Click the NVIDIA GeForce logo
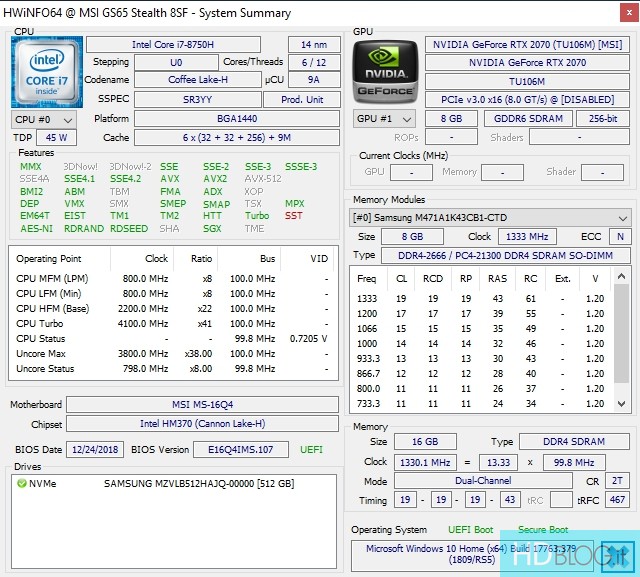This screenshot has width=640, height=577. point(383,73)
